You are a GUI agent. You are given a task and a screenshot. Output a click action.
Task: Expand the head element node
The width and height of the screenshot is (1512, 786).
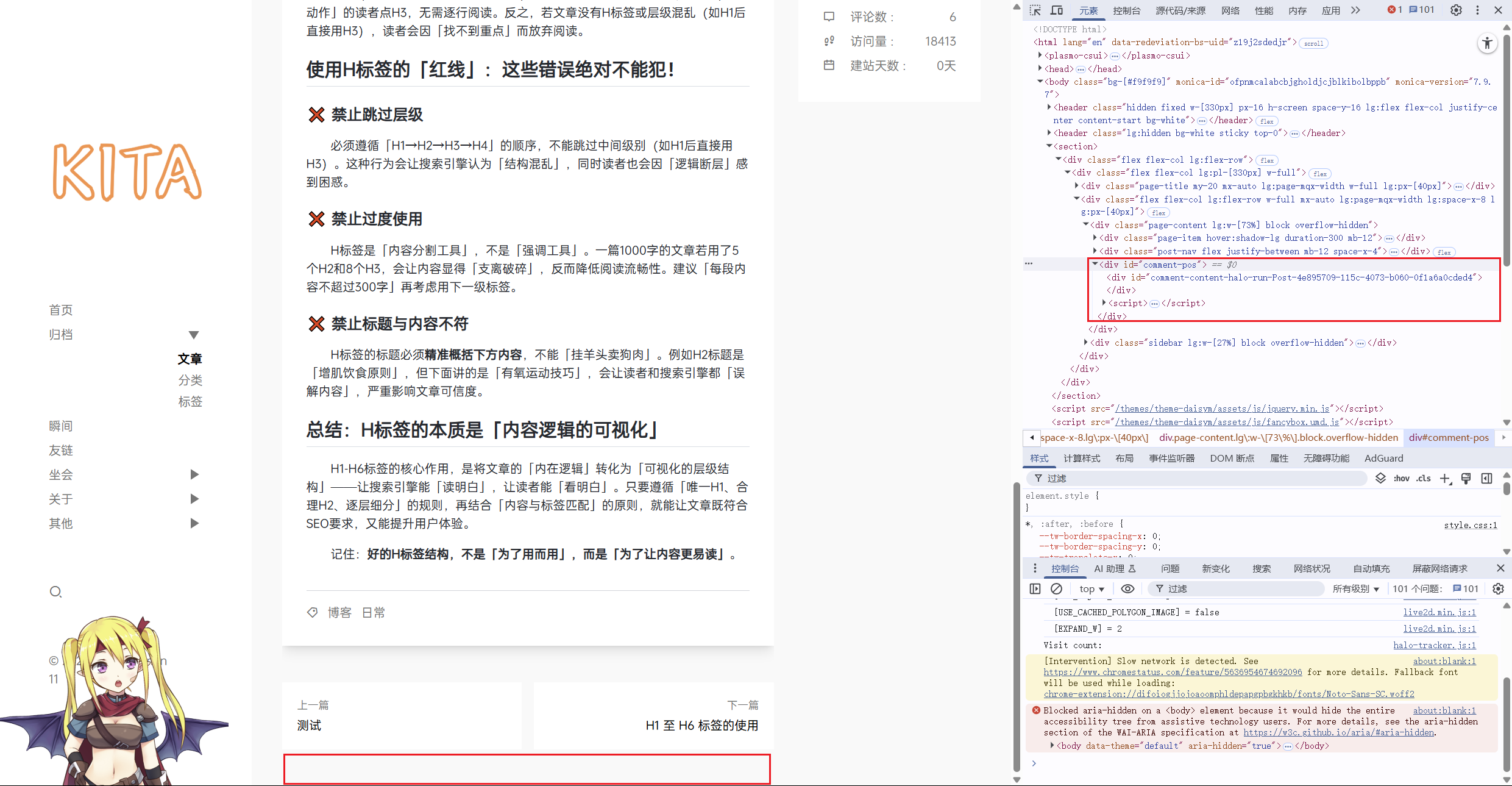click(1040, 69)
